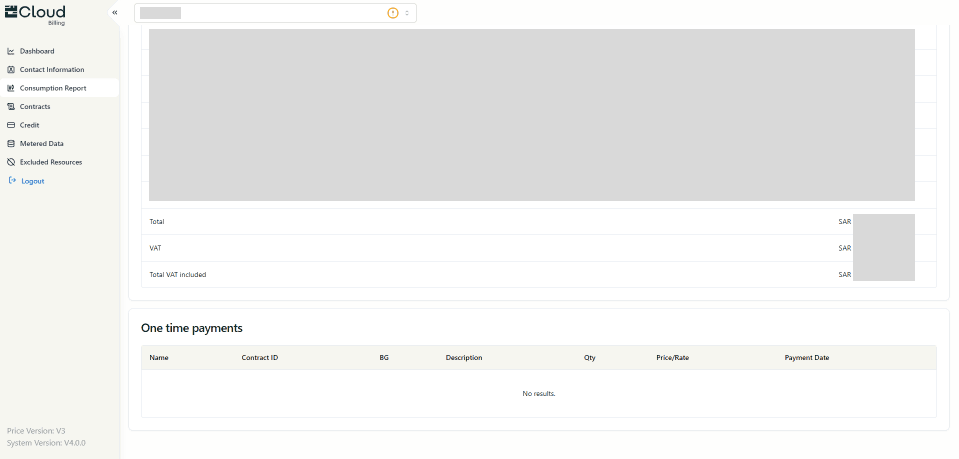Collapse the sidebar with double-chevron button
This screenshot has width=959, height=459.
tap(114, 13)
